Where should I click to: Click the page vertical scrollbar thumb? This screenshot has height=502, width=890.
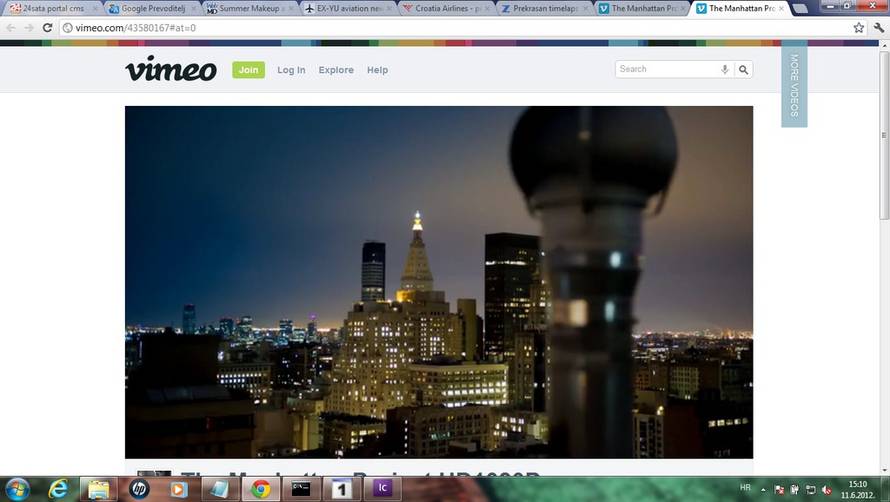click(884, 135)
